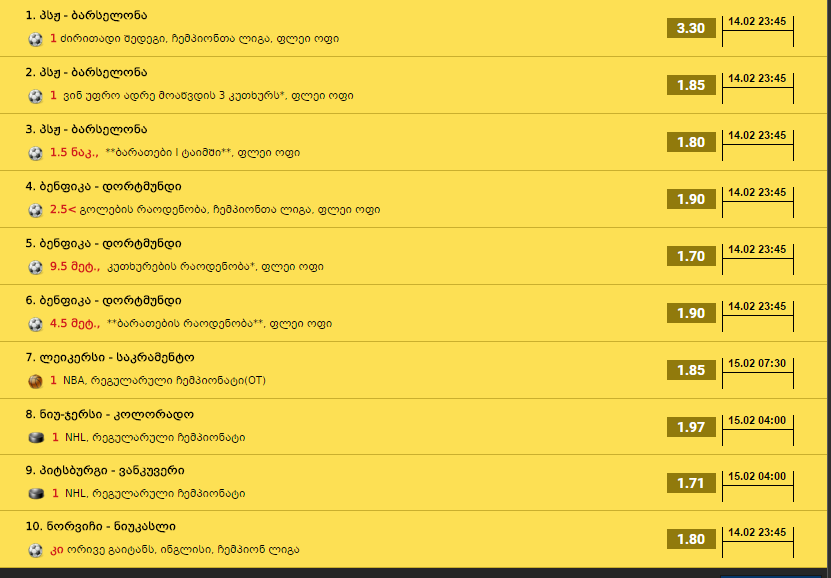Choose the 1.71 odds for the Pittsburgh match
The width and height of the screenshot is (831, 578).
[691, 483]
